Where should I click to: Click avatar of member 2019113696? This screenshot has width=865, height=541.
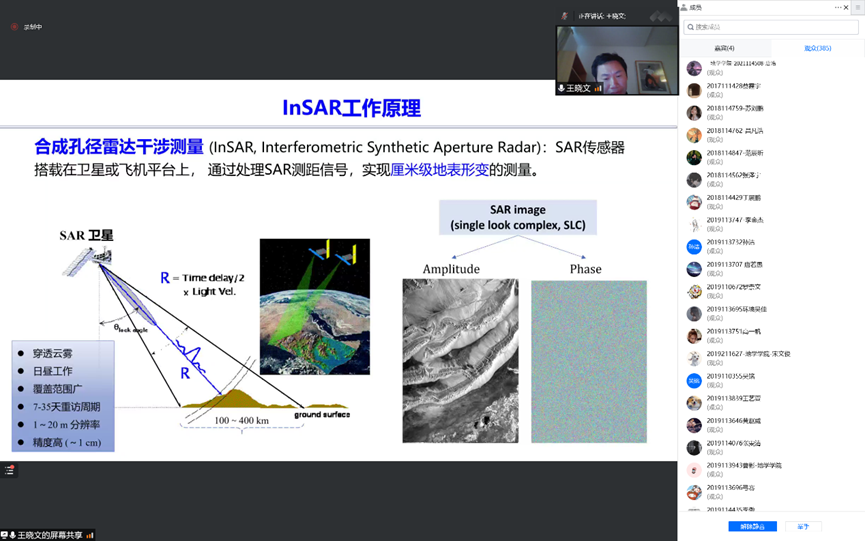click(694, 492)
